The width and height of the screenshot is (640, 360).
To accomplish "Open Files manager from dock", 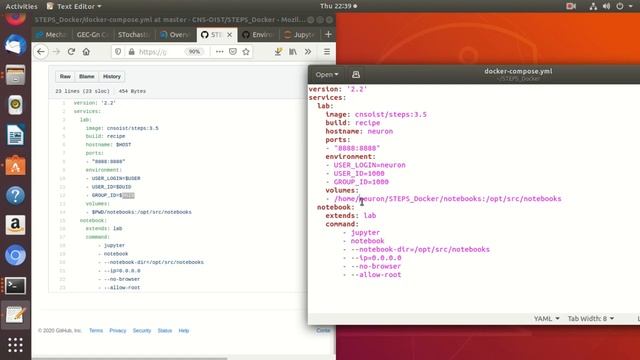I will click(15, 75).
